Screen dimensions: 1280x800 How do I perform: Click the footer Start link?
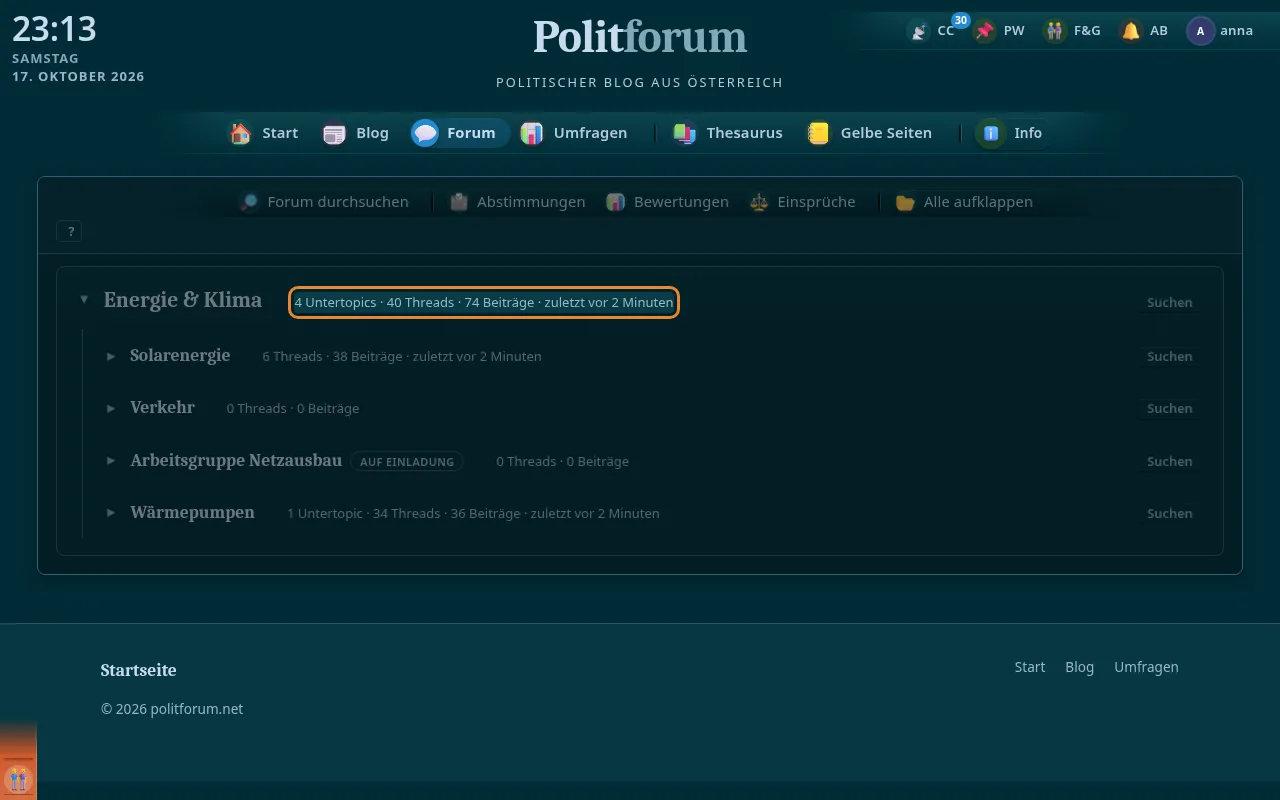pyautogui.click(x=1029, y=667)
